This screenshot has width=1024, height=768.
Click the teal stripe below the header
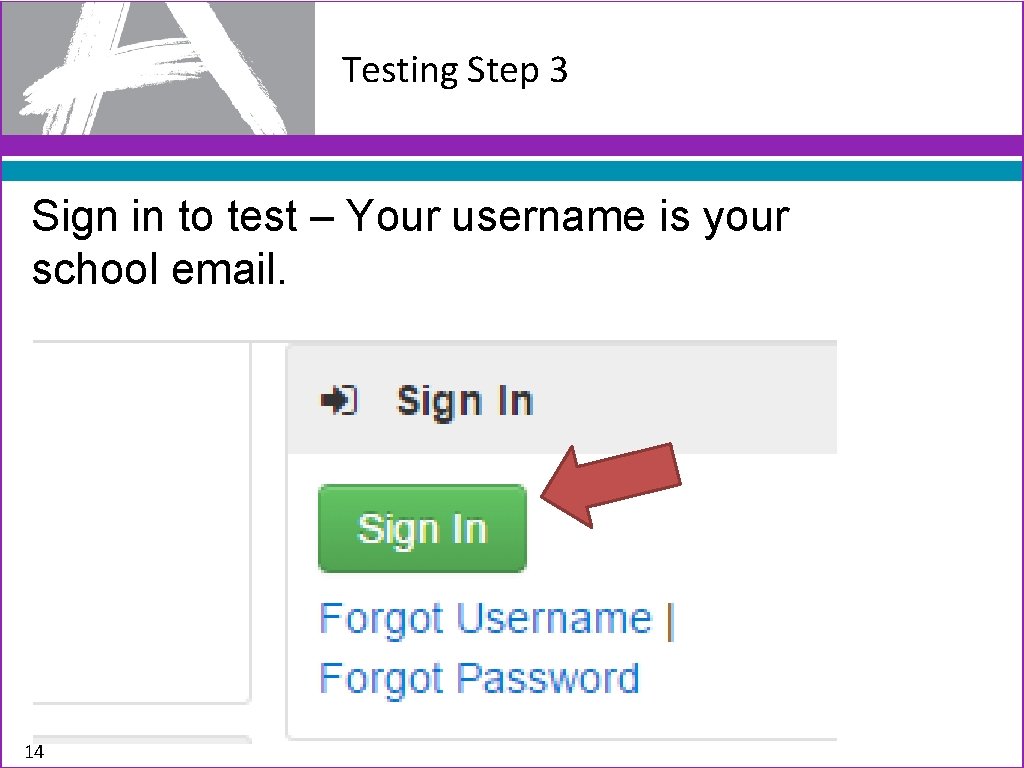(x=512, y=170)
